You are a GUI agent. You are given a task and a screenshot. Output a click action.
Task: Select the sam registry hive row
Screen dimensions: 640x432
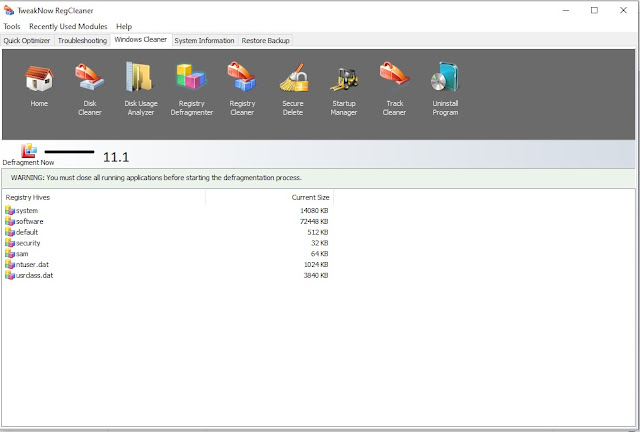coord(167,254)
